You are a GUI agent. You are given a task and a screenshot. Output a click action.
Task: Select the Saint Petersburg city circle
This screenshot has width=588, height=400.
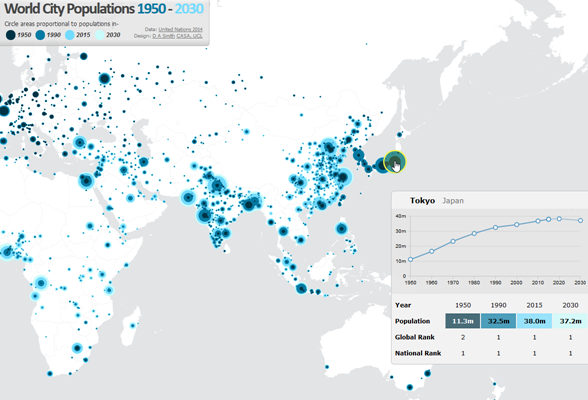[x=84, y=56]
